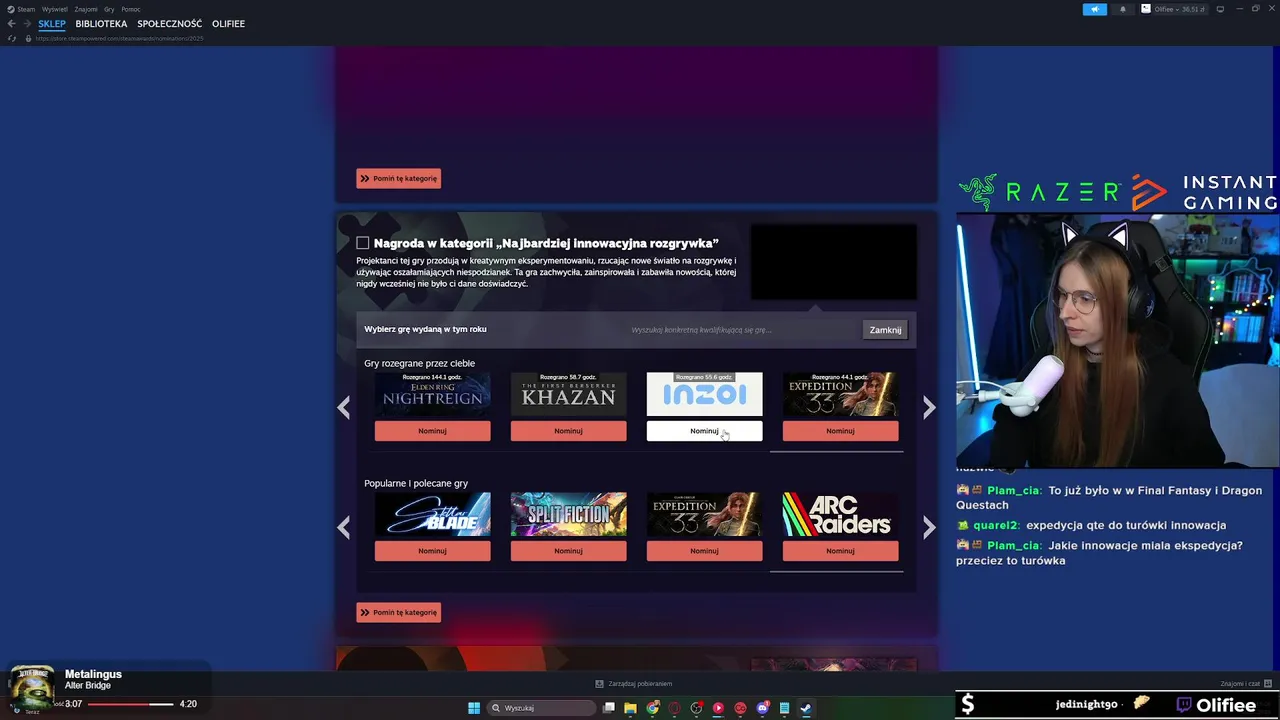This screenshot has width=1280, height=720.
Task: Click the lower 'Pomiń tę kategorię' button
Action: [398, 612]
